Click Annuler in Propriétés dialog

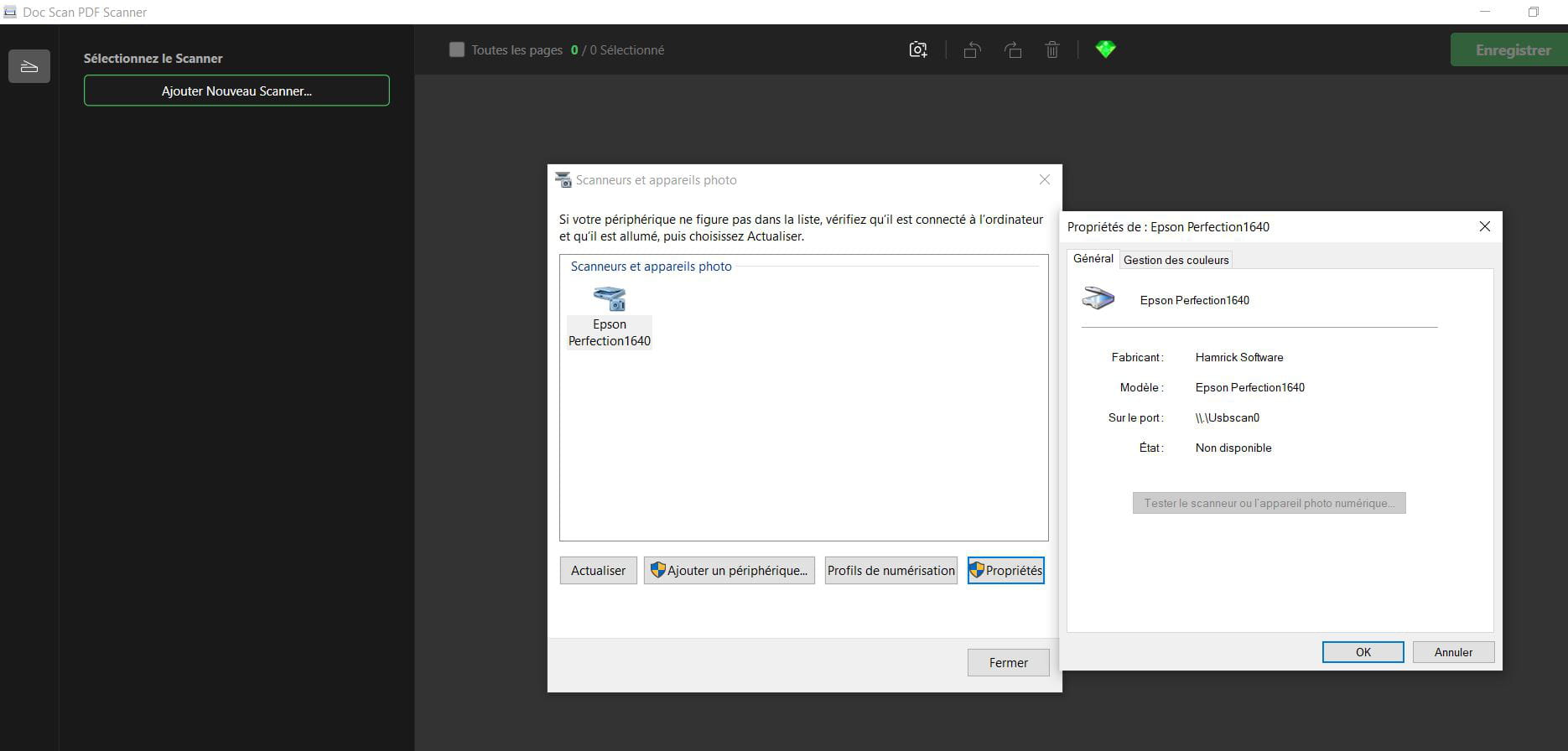(x=1453, y=652)
